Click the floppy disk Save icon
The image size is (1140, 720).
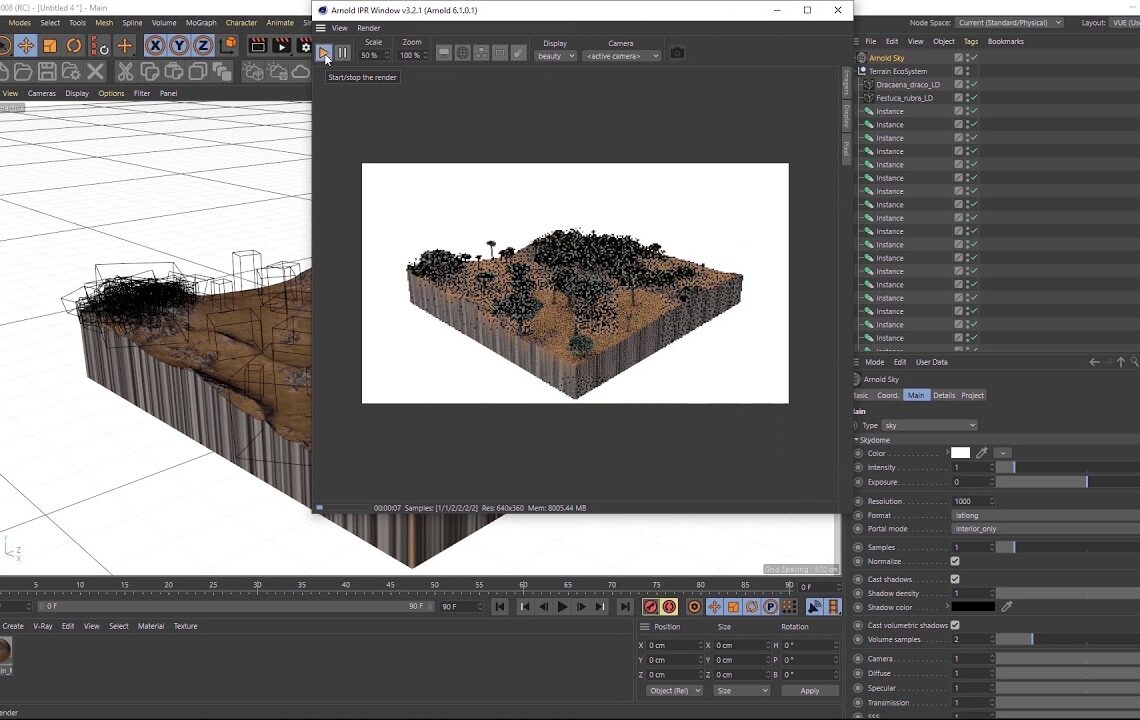pos(46,72)
